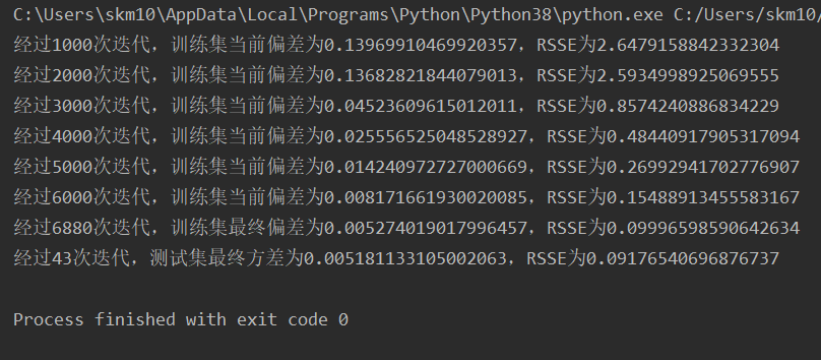
Task: Select the 测试集 line for 43次迭代
Action: point(396,258)
